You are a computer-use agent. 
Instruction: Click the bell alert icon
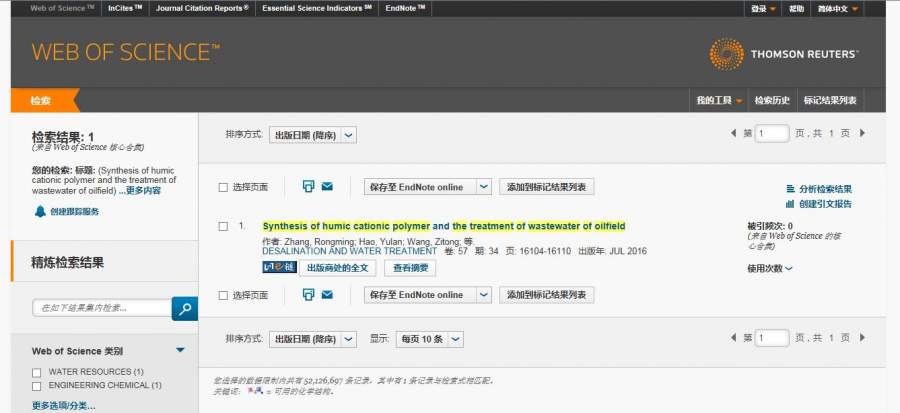pos(40,212)
